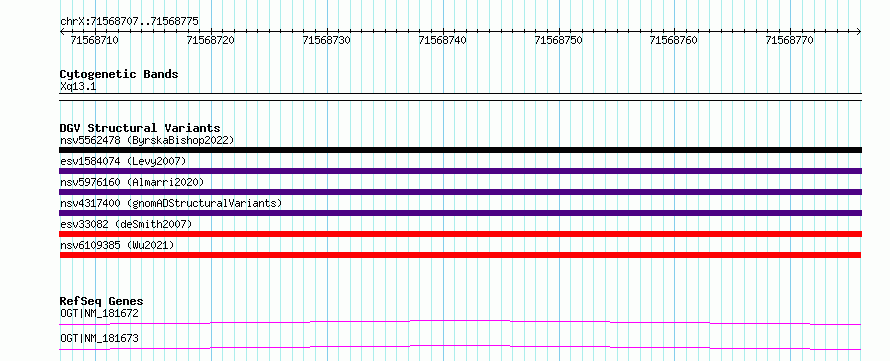Open the OGT|NM_181672 gene label
890x361 pixels.
click(x=99, y=313)
